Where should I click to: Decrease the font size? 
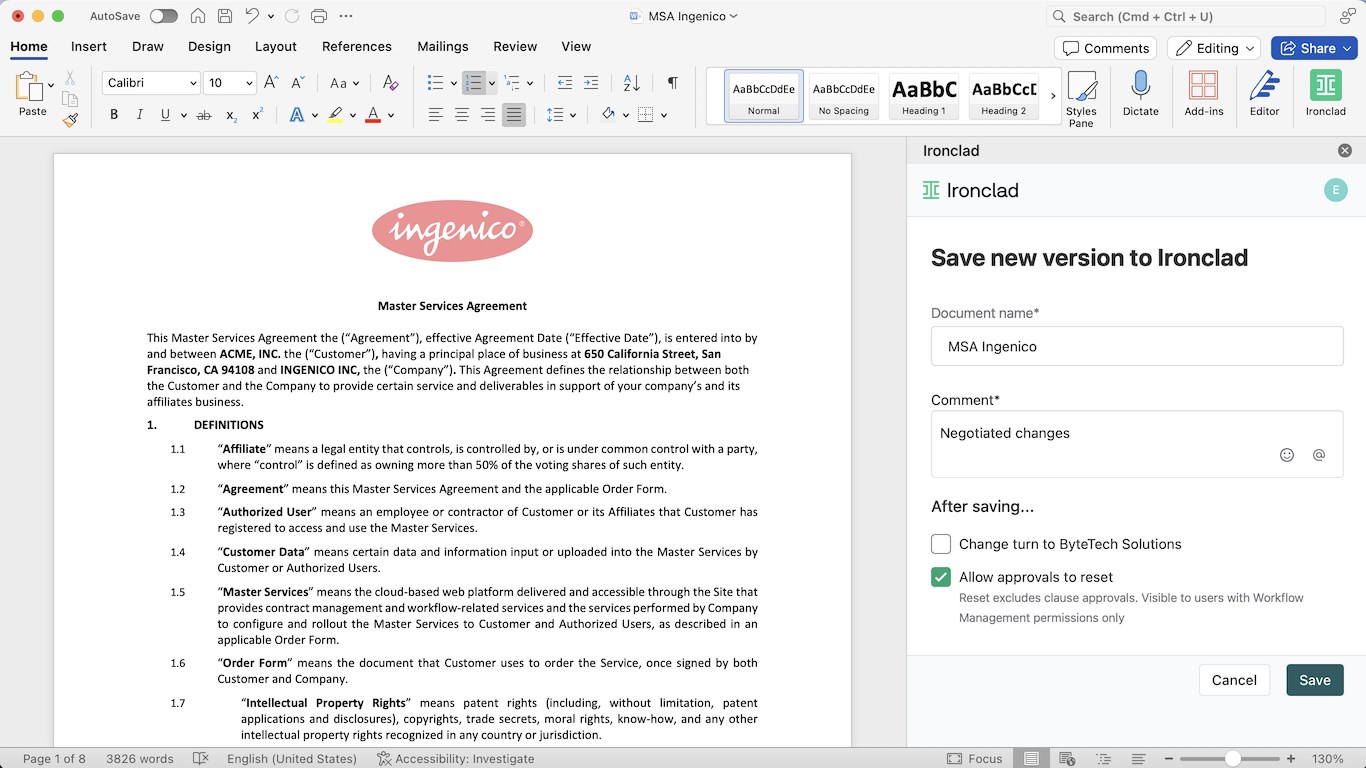(x=297, y=83)
